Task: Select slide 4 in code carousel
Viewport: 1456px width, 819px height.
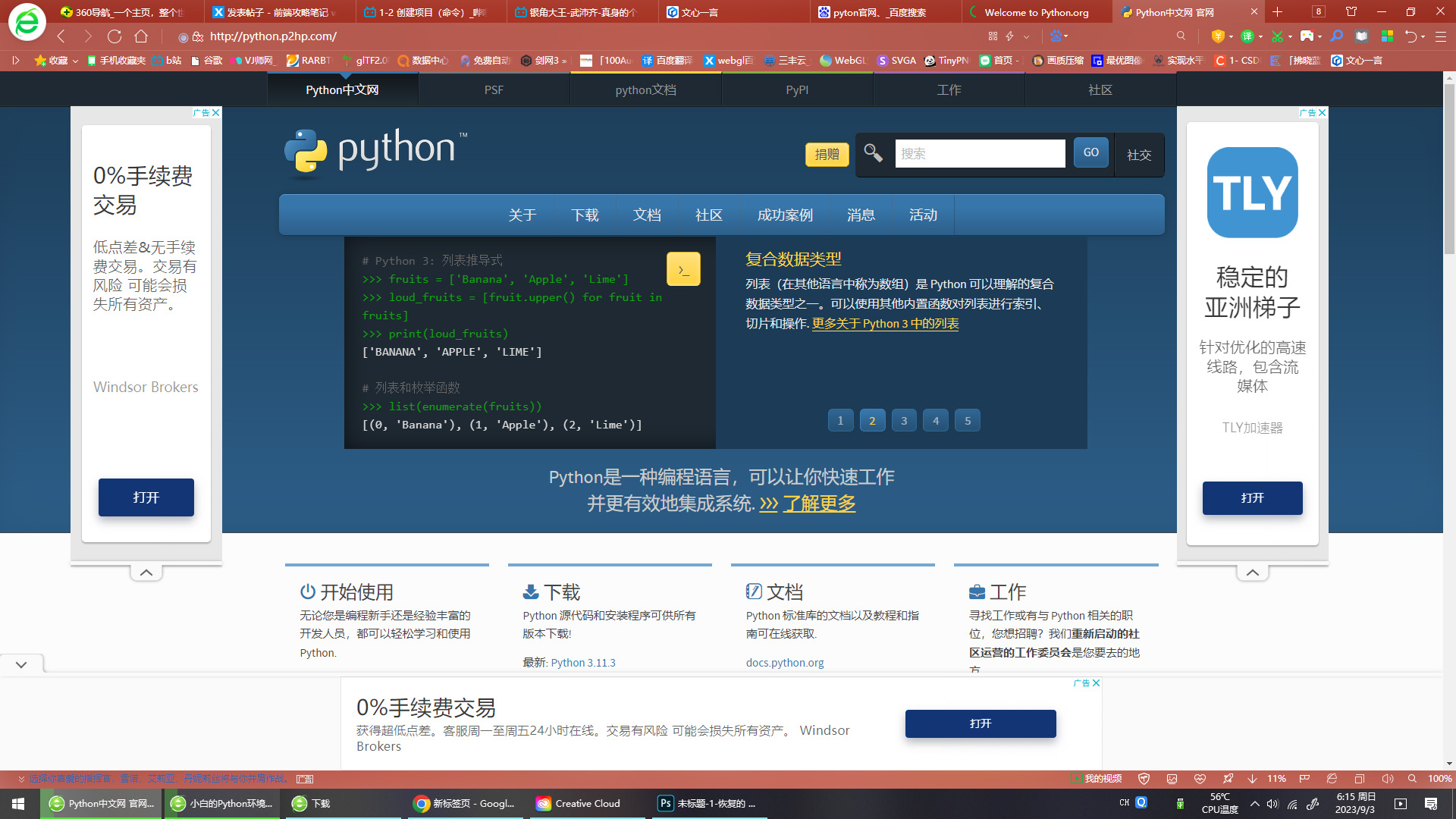Action: 936,420
